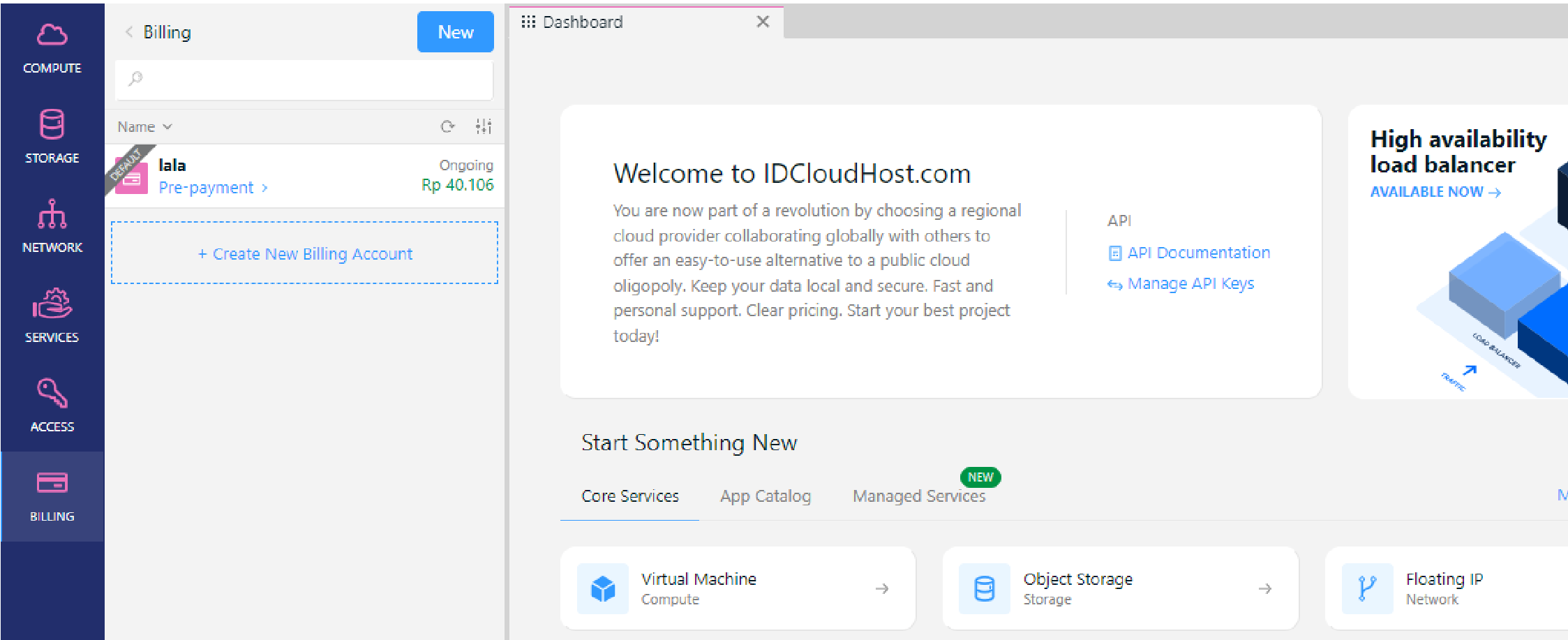Switch to the Core Services tab

tap(629, 496)
